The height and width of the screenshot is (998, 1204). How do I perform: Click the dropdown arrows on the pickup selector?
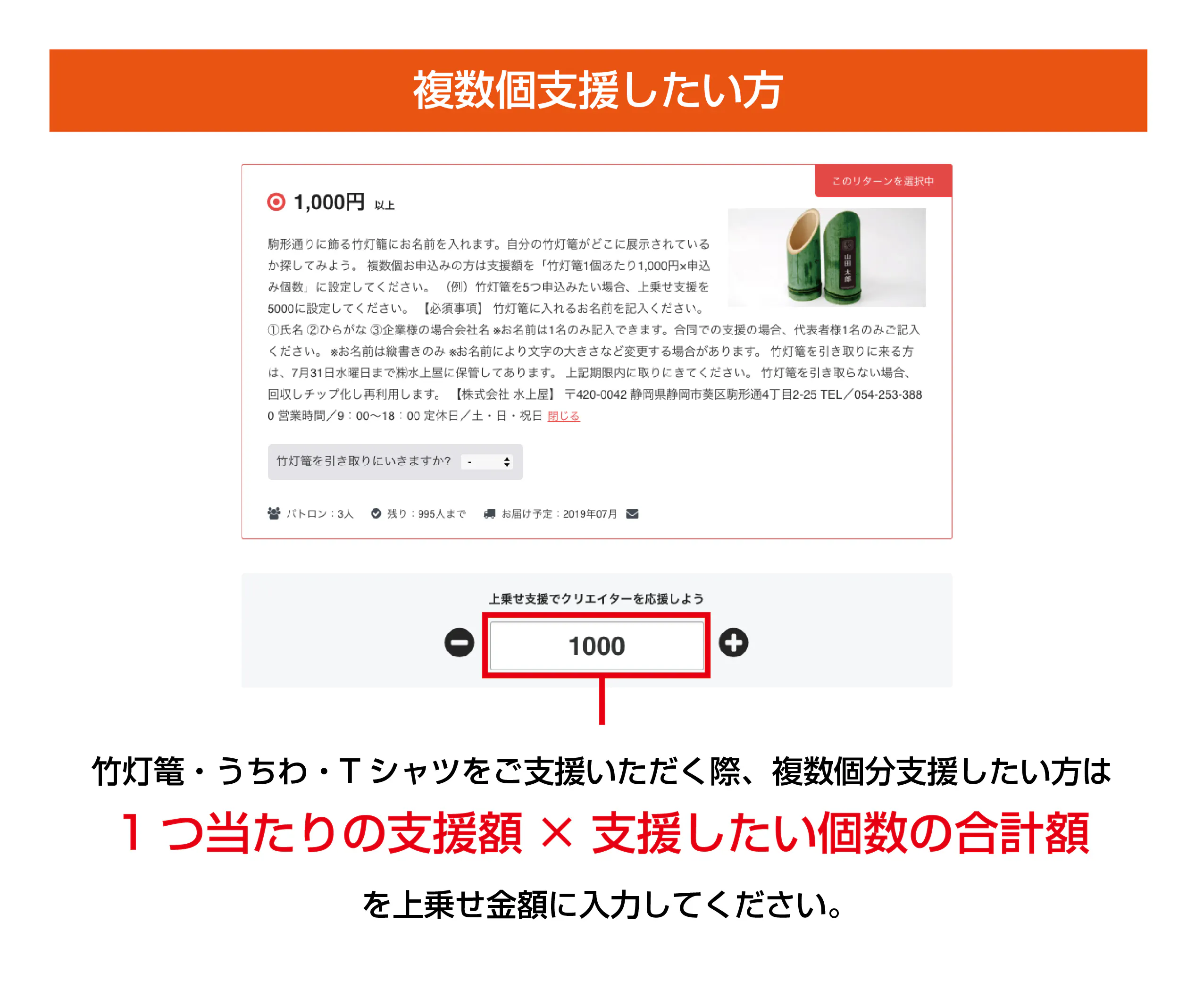(x=507, y=461)
